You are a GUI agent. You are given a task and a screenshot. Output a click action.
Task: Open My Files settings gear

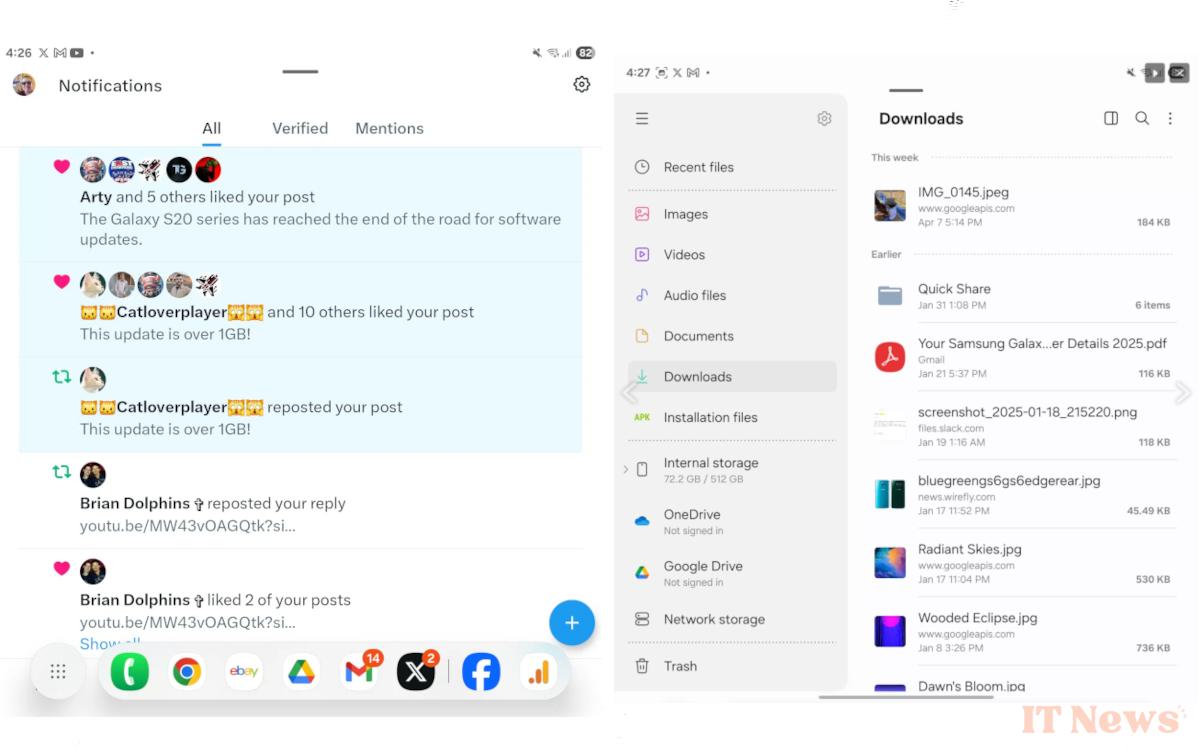pyautogui.click(x=824, y=118)
